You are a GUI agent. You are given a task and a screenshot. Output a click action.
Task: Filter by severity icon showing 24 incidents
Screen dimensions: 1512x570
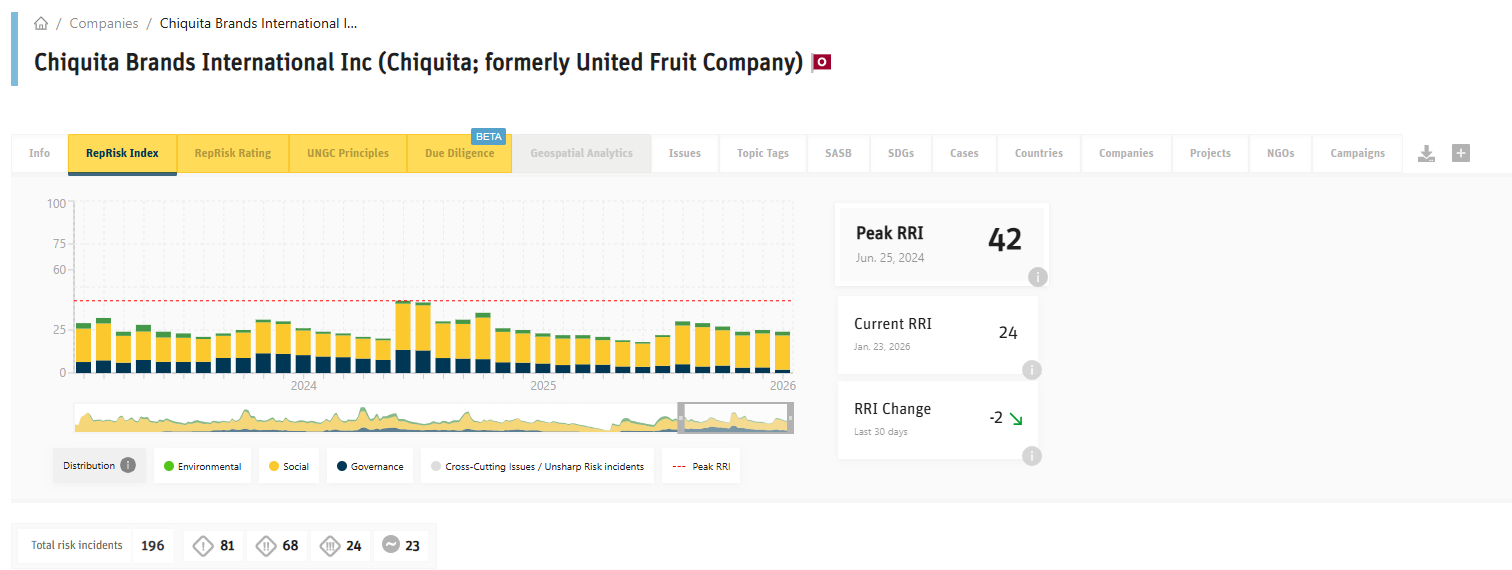(x=330, y=545)
